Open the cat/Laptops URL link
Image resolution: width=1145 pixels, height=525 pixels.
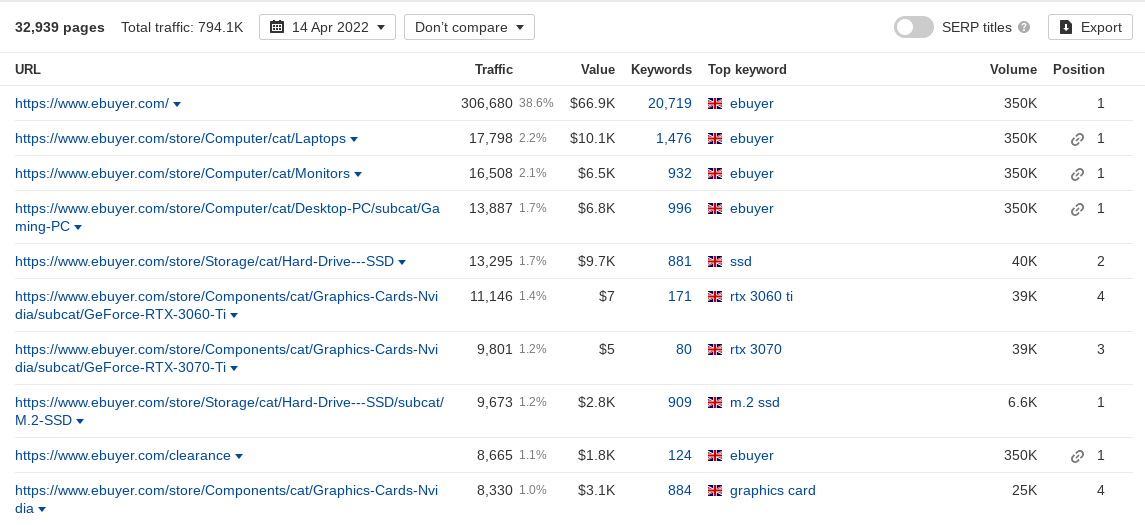[x=180, y=139]
